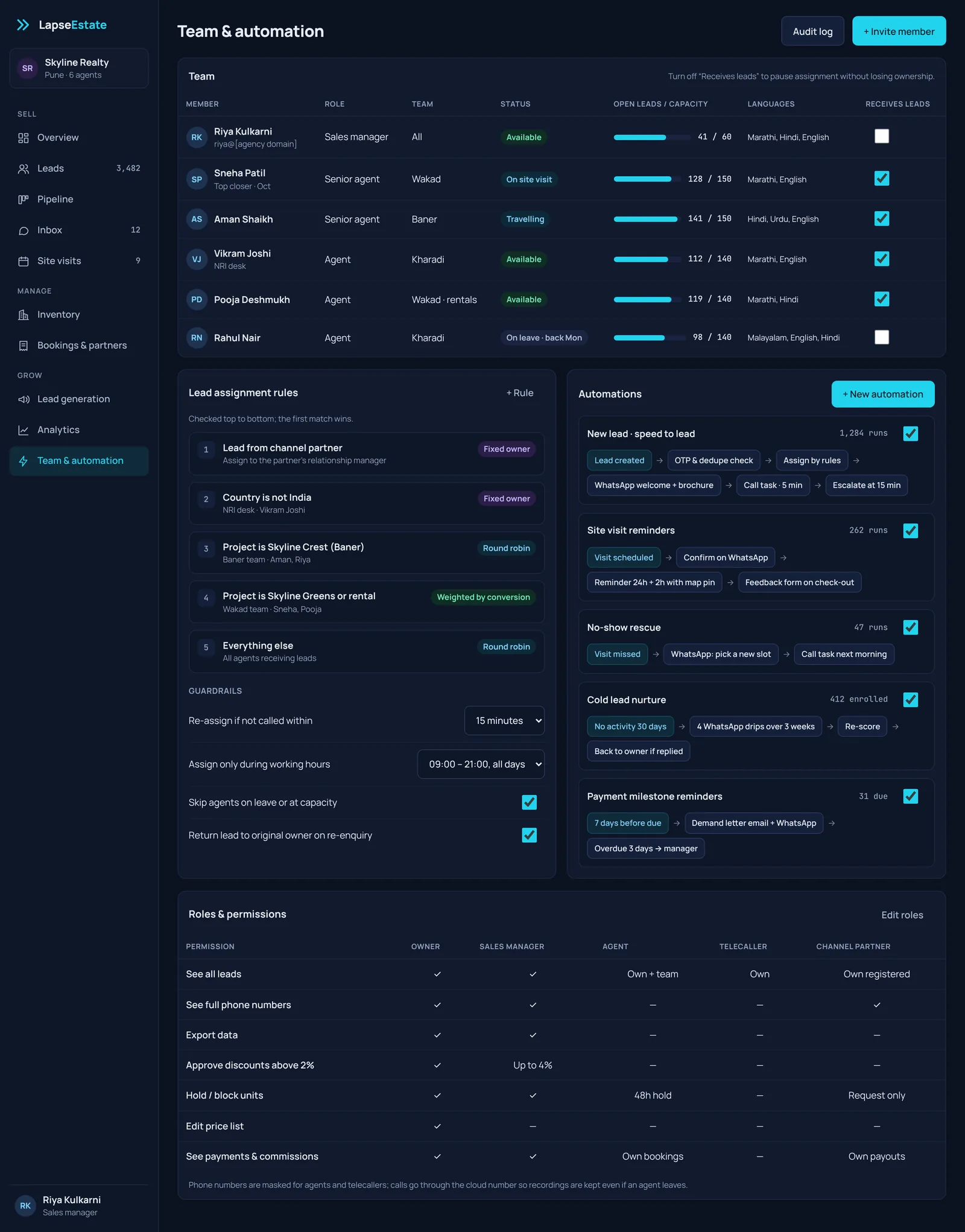This screenshot has height=1232, width=965.
Task: Navigate to Site visits
Action: [79, 261]
